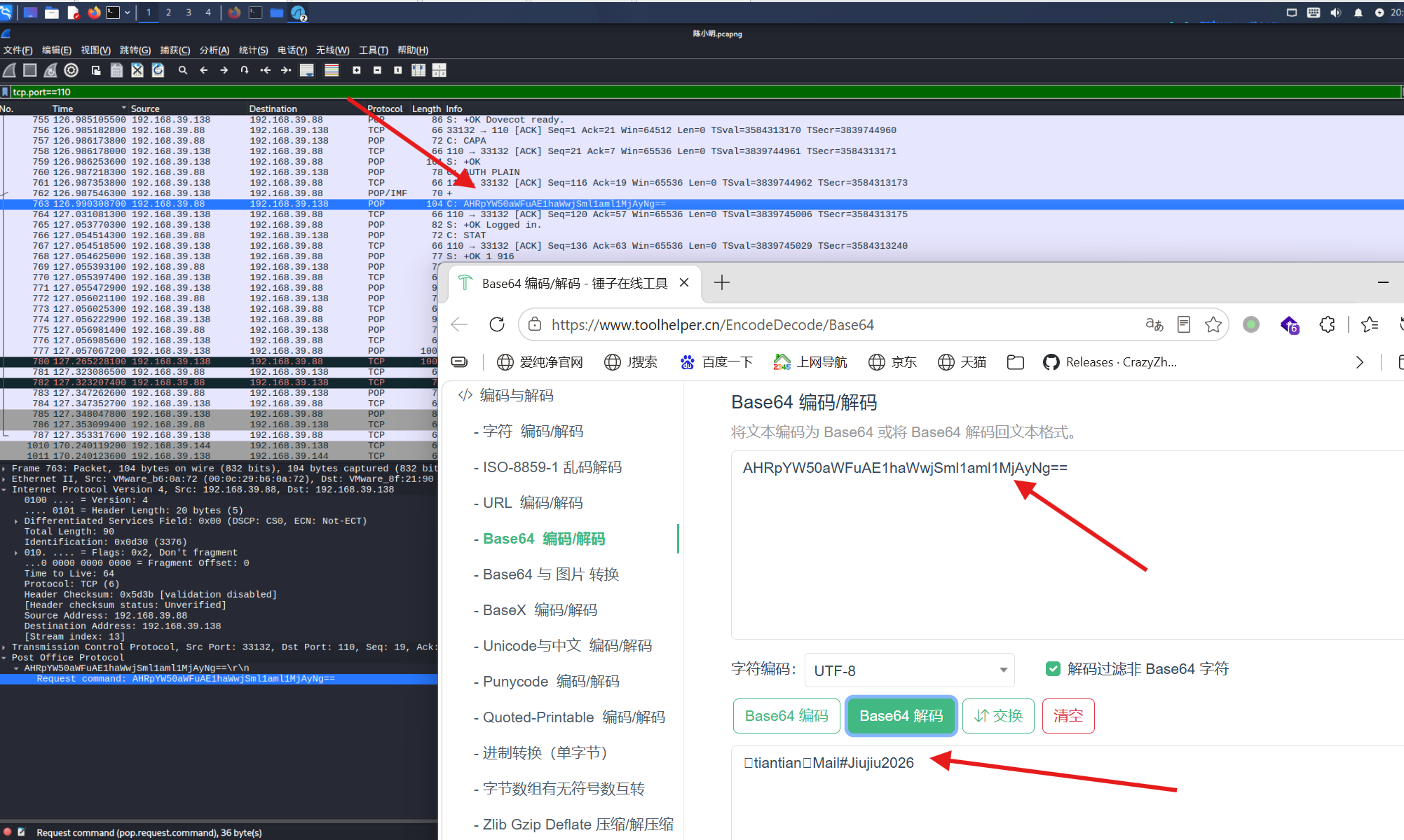Refresh the browser page
The height and width of the screenshot is (840, 1404).
(497, 324)
